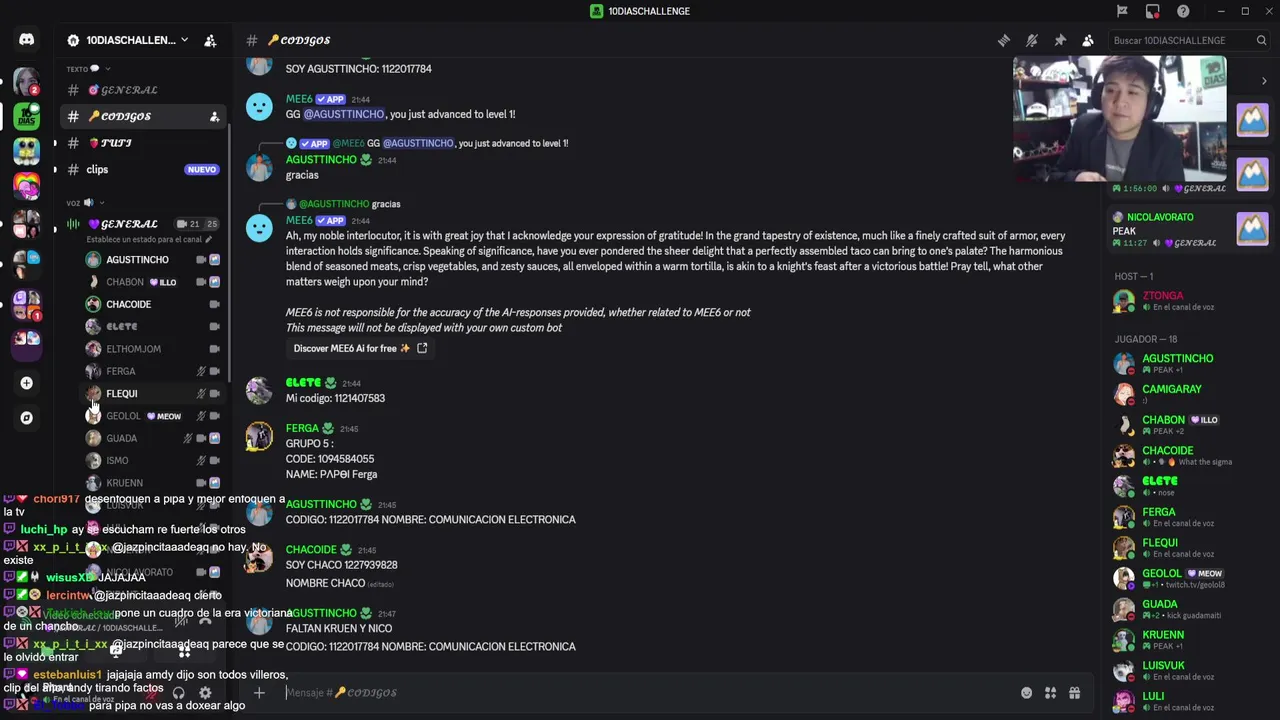This screenshot has width=1280, height=720.
Task: Click the Help question mark icon
Action: 1183,11
